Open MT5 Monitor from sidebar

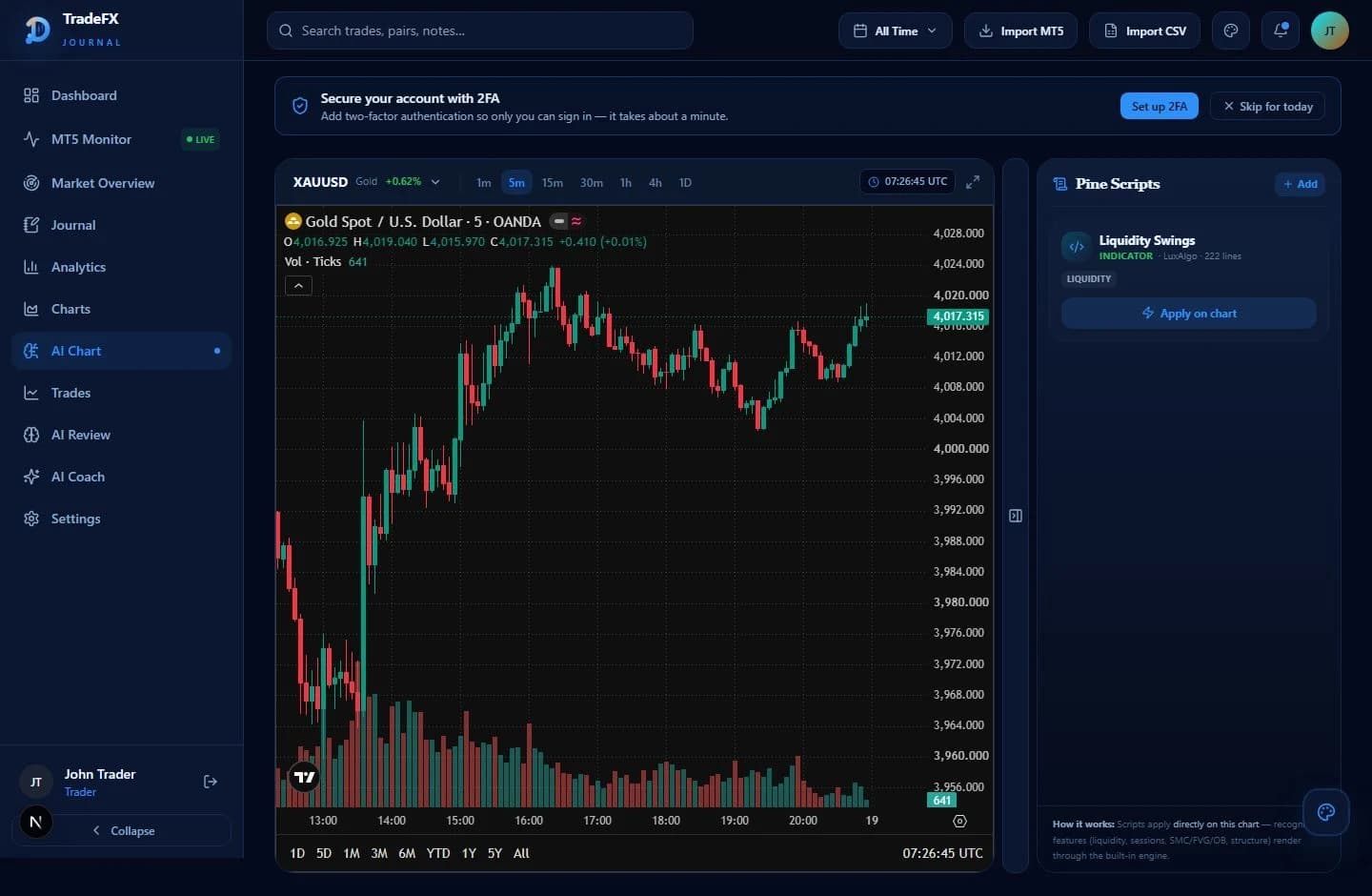point(121,139)
